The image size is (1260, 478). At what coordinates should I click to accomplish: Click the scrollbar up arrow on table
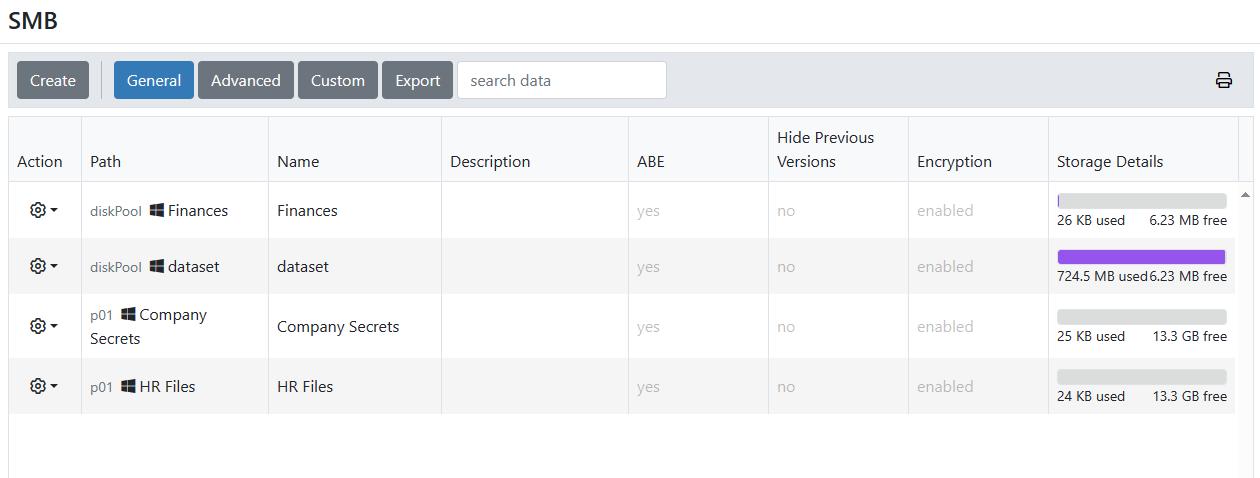click(x=1245, y=195)
